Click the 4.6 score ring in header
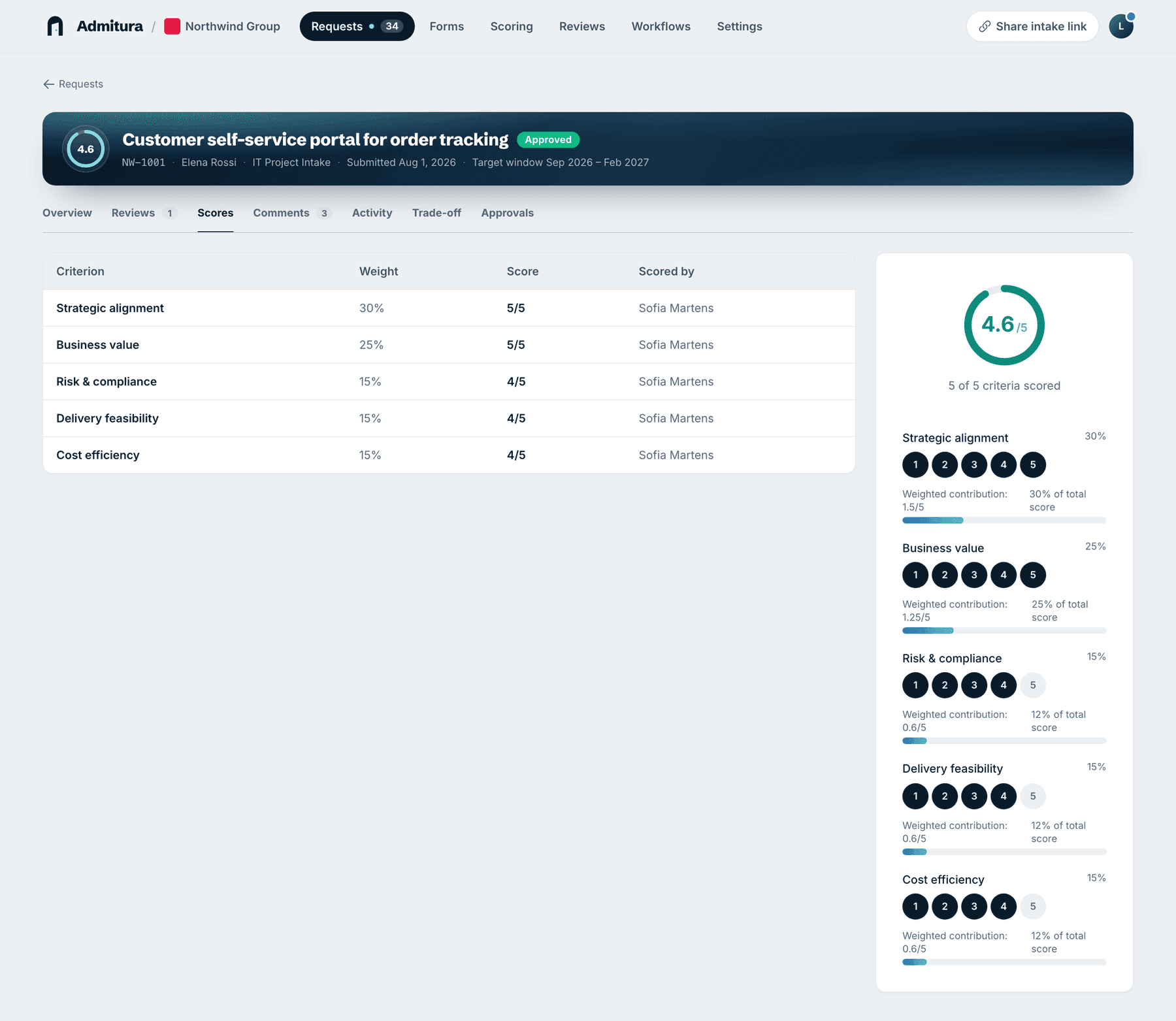This screenshot has width=1176, height=1021. coord(86,149)
